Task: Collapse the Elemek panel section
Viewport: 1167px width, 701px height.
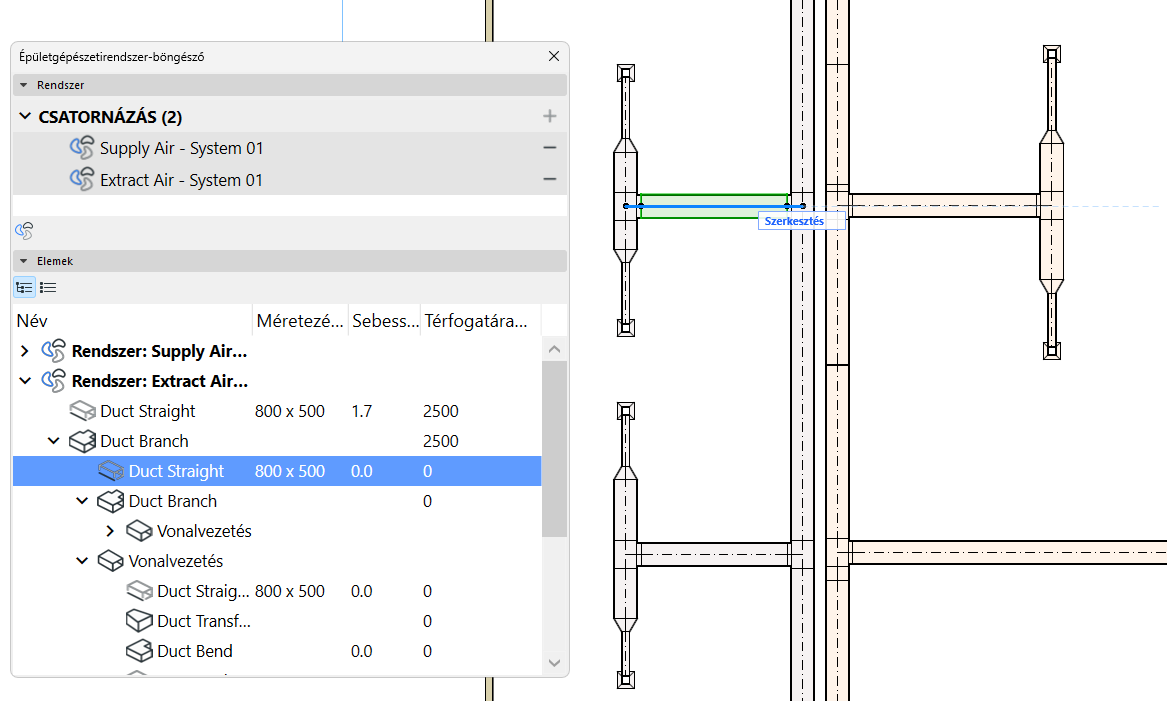Action: click(x=23, y=261)
